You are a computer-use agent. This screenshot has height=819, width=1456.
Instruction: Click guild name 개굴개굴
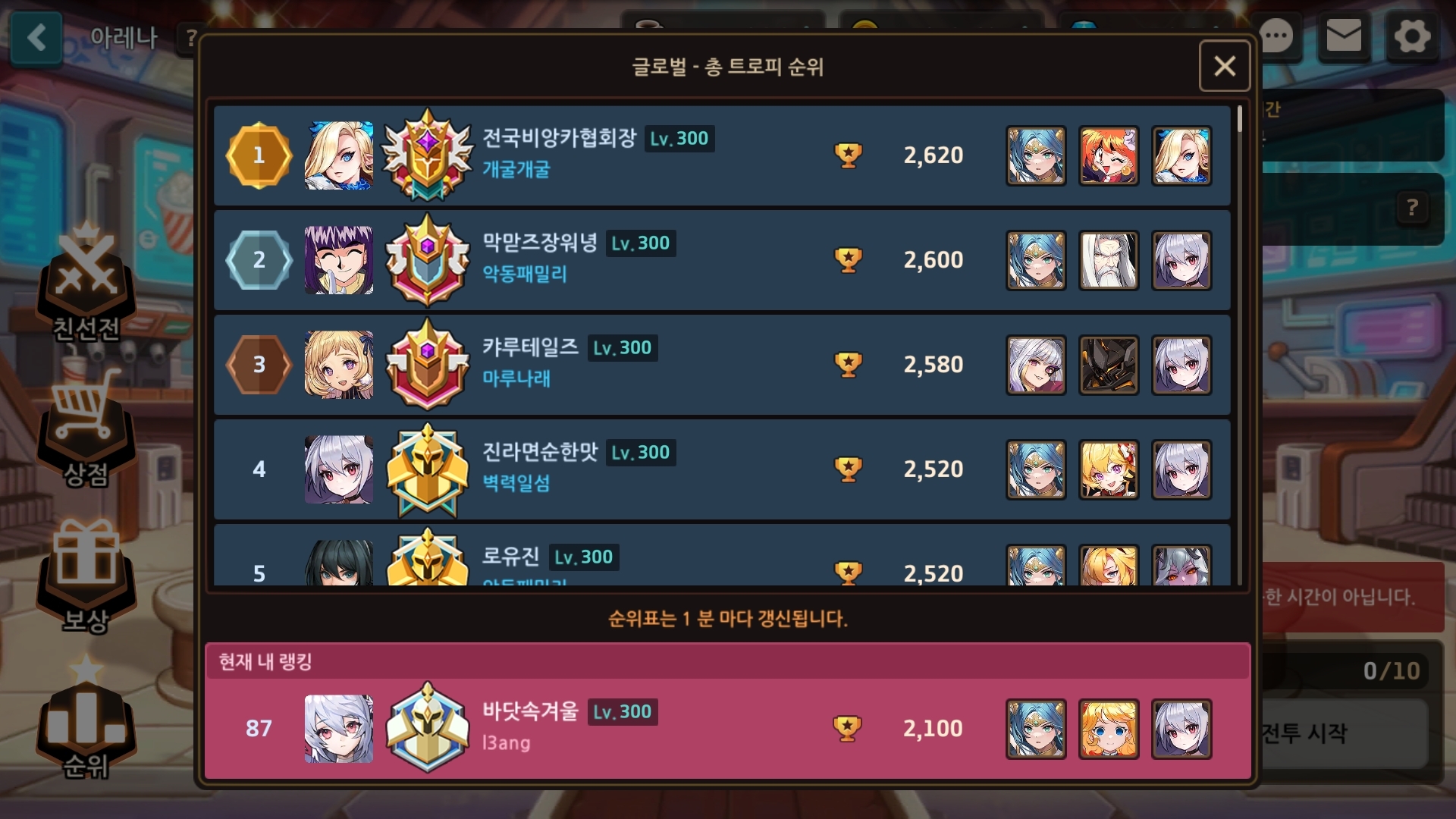516,169
